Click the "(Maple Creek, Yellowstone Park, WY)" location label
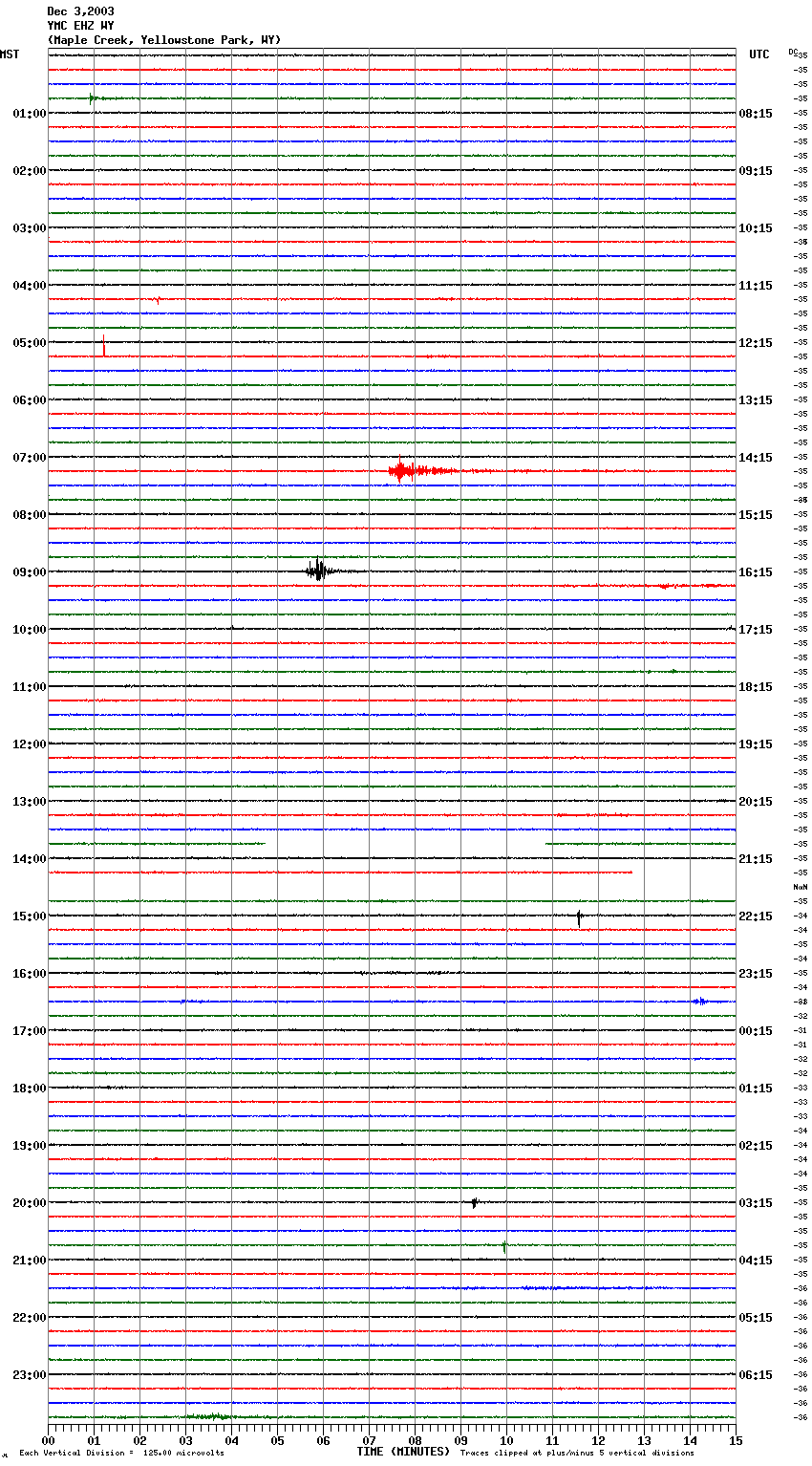Screen dimensions: 812x1466 coord(163,40)
